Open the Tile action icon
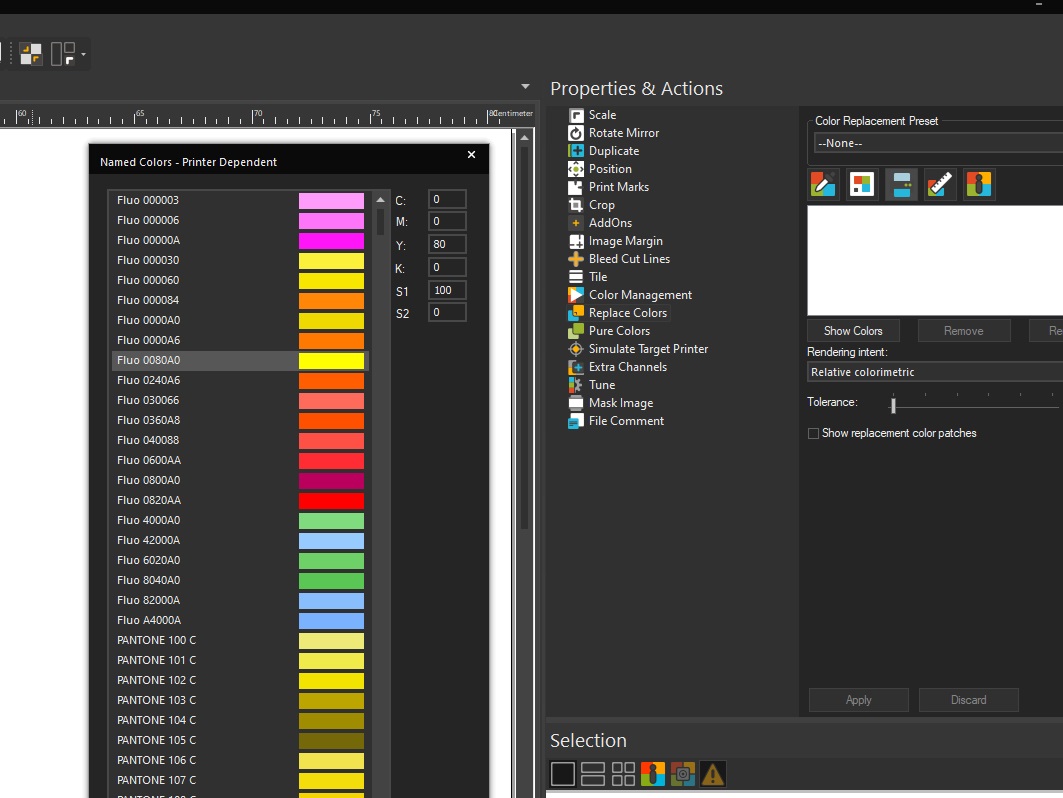 tap(576, 277)
